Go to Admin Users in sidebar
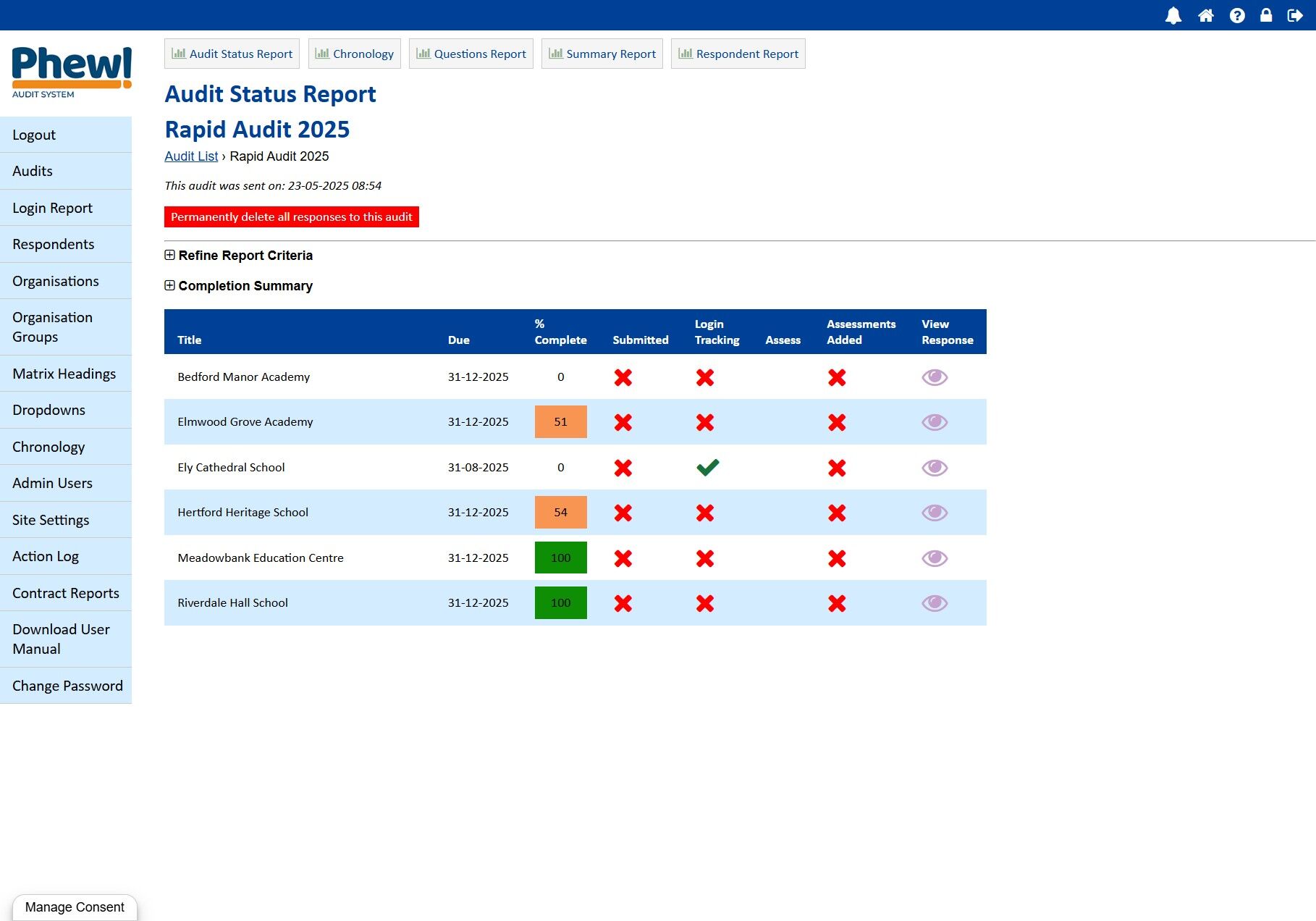 pos(66,483)
